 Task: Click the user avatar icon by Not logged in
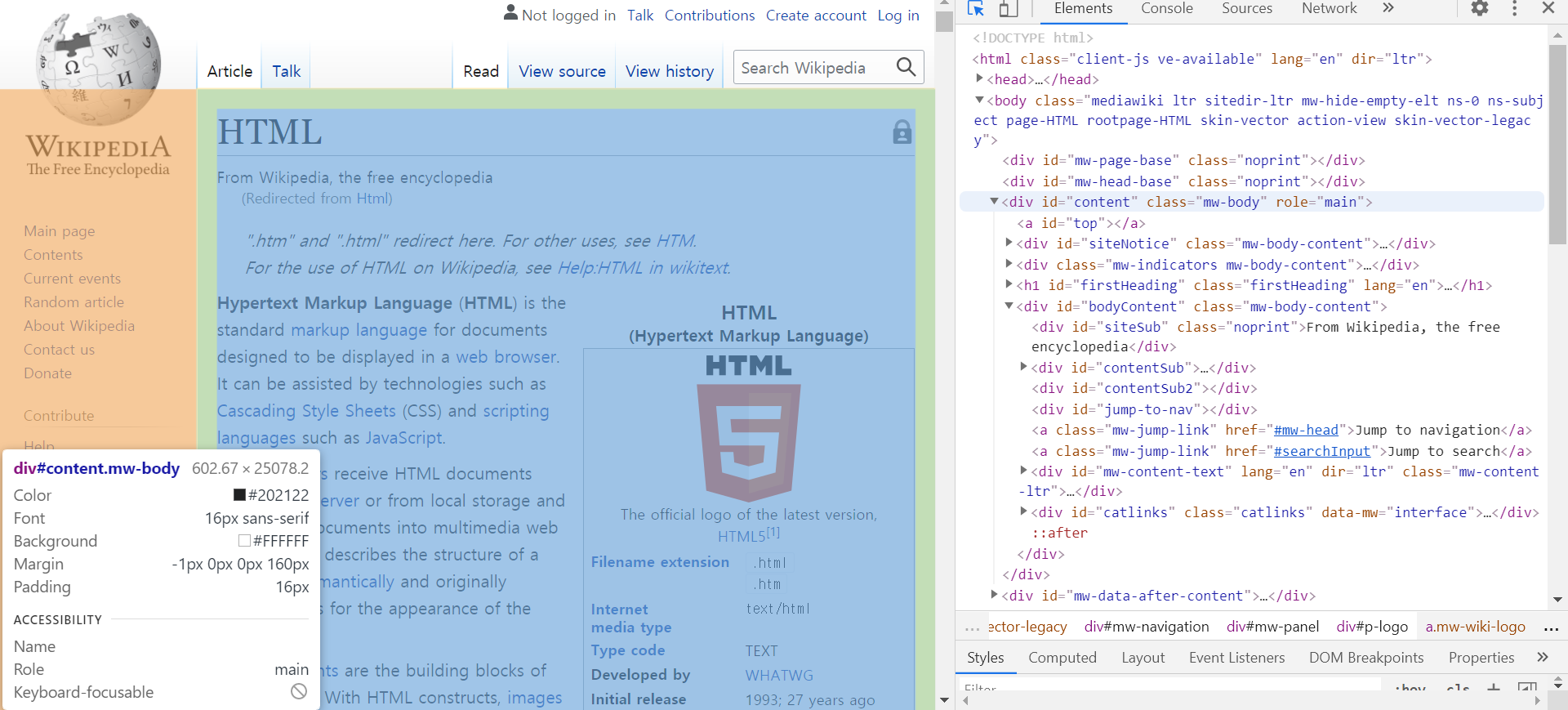tap(510, 13)
